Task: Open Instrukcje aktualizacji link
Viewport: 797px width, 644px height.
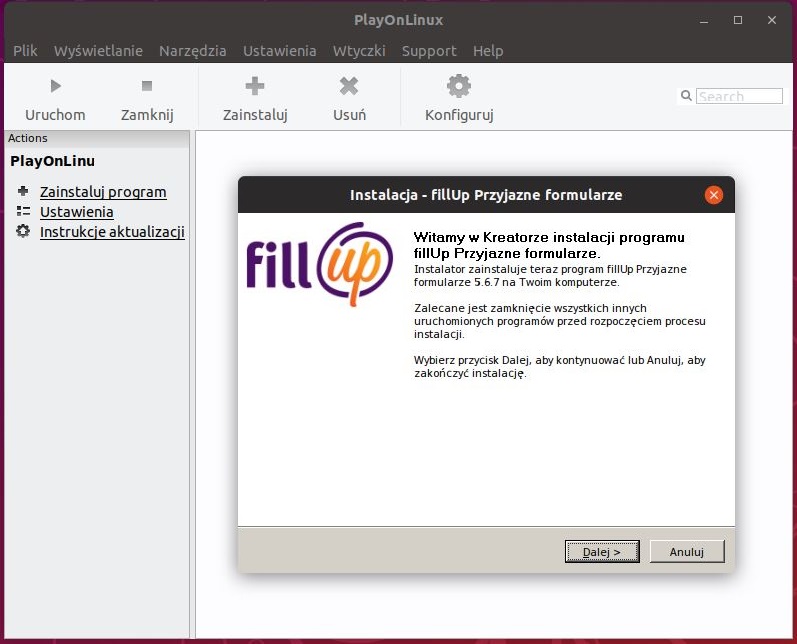Action: click(x=112, y=232)
